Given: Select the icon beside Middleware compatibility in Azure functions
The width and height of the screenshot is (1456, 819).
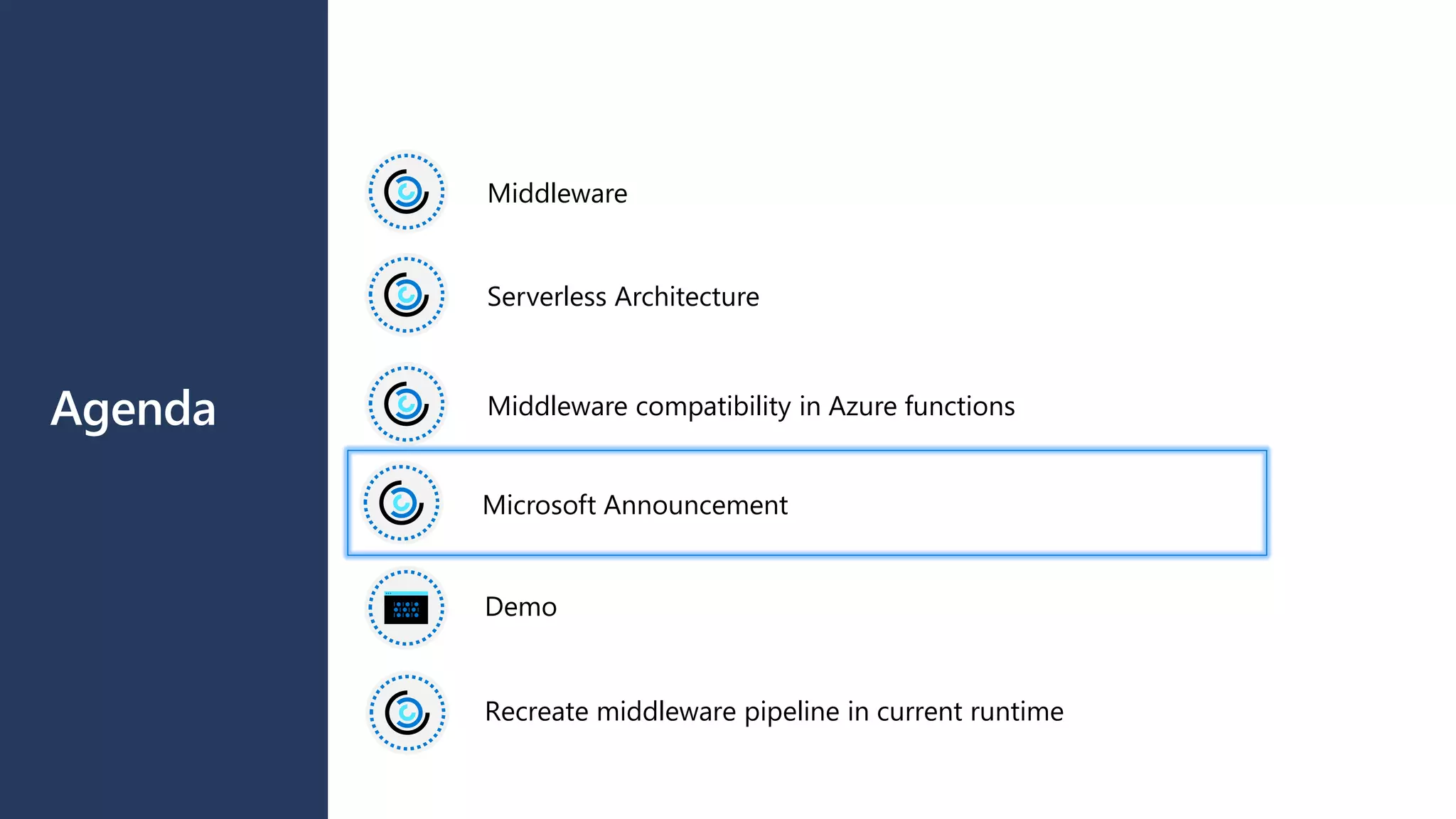Looking at the screenshot, I should tap(406, 405).
